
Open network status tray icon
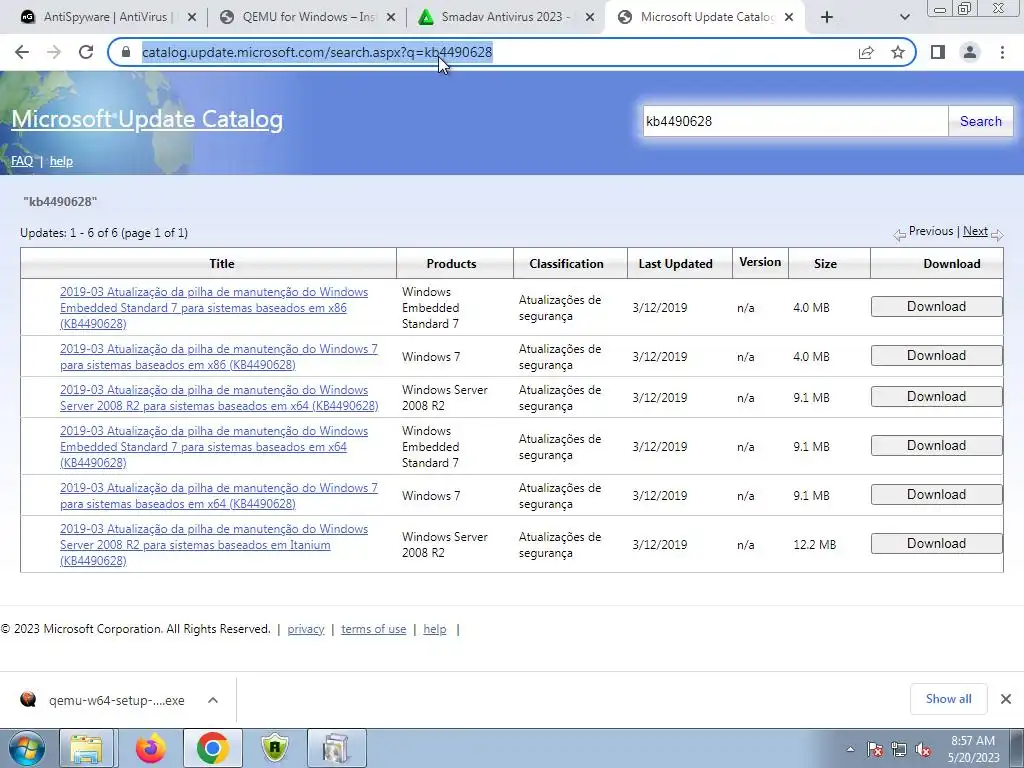click(899, 749)
